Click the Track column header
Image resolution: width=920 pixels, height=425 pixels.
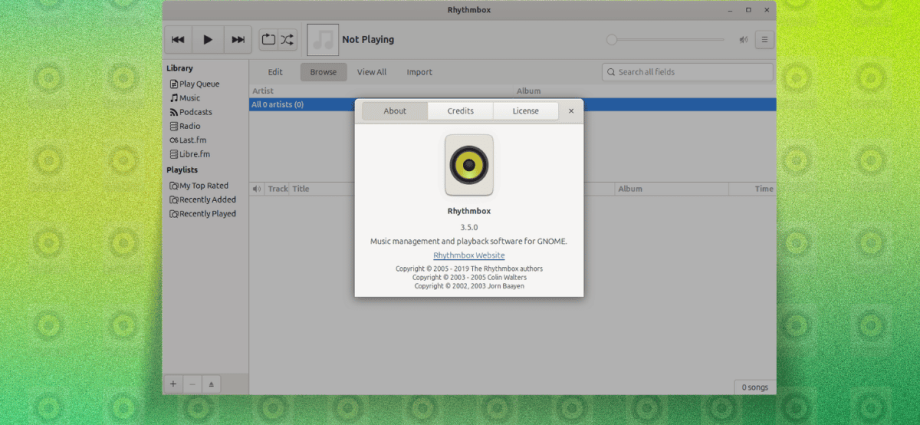tap(277, 189)
